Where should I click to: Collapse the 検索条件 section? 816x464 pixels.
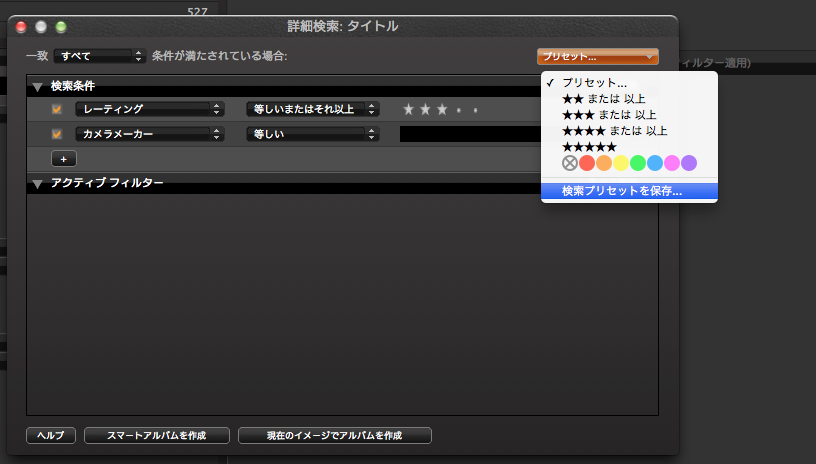(x=38, y=87)
